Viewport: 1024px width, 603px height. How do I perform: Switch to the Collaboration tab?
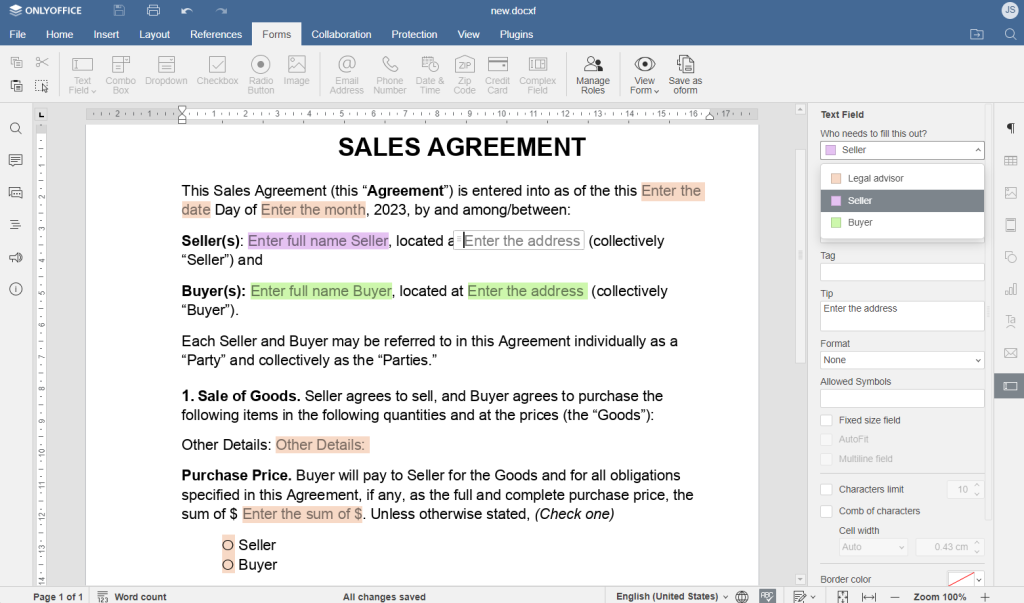click(341, 33)
